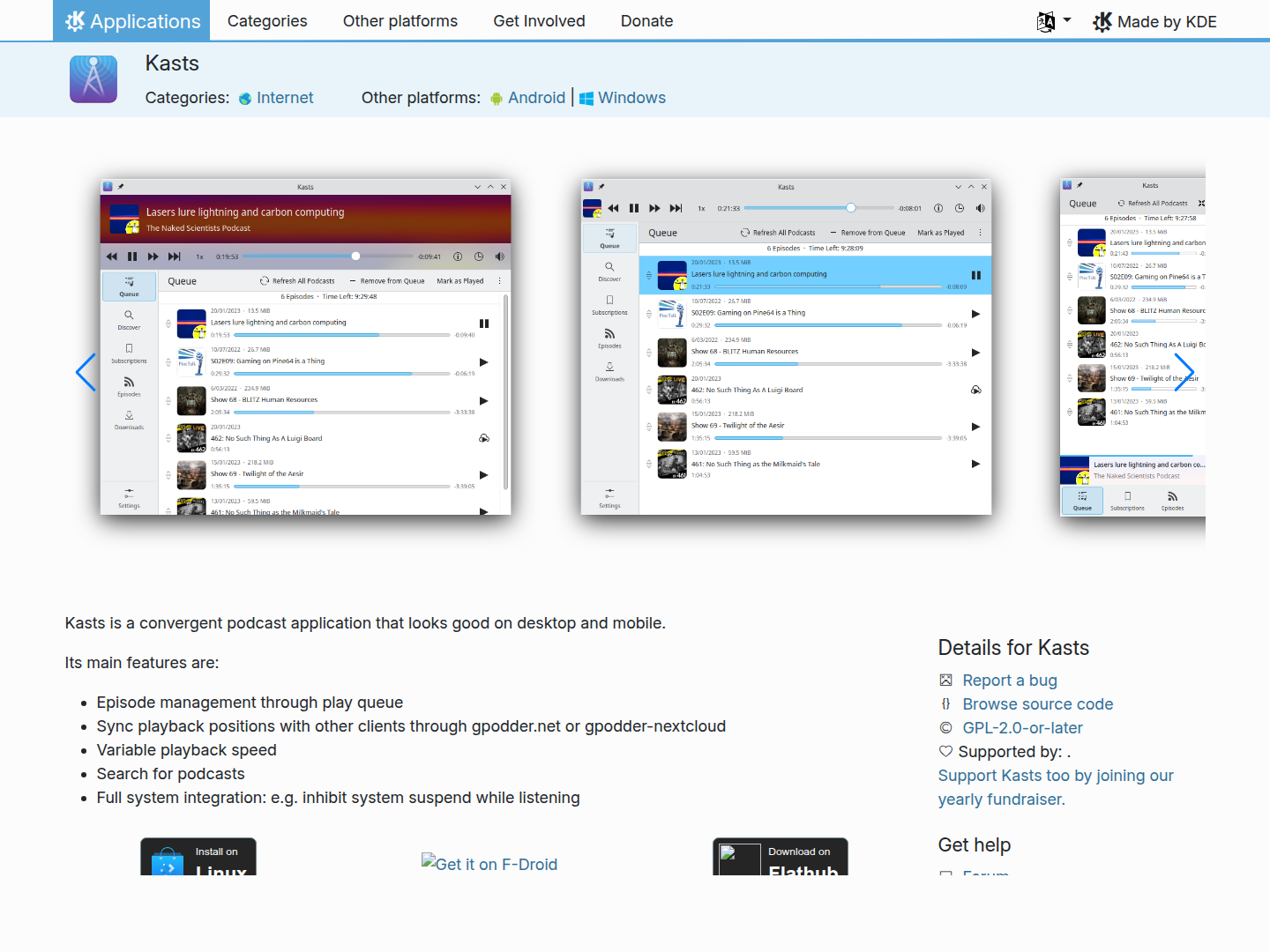Open the Get Involved page
Viewport: 1270px width, 952px height.
click(x=539, y=20)
